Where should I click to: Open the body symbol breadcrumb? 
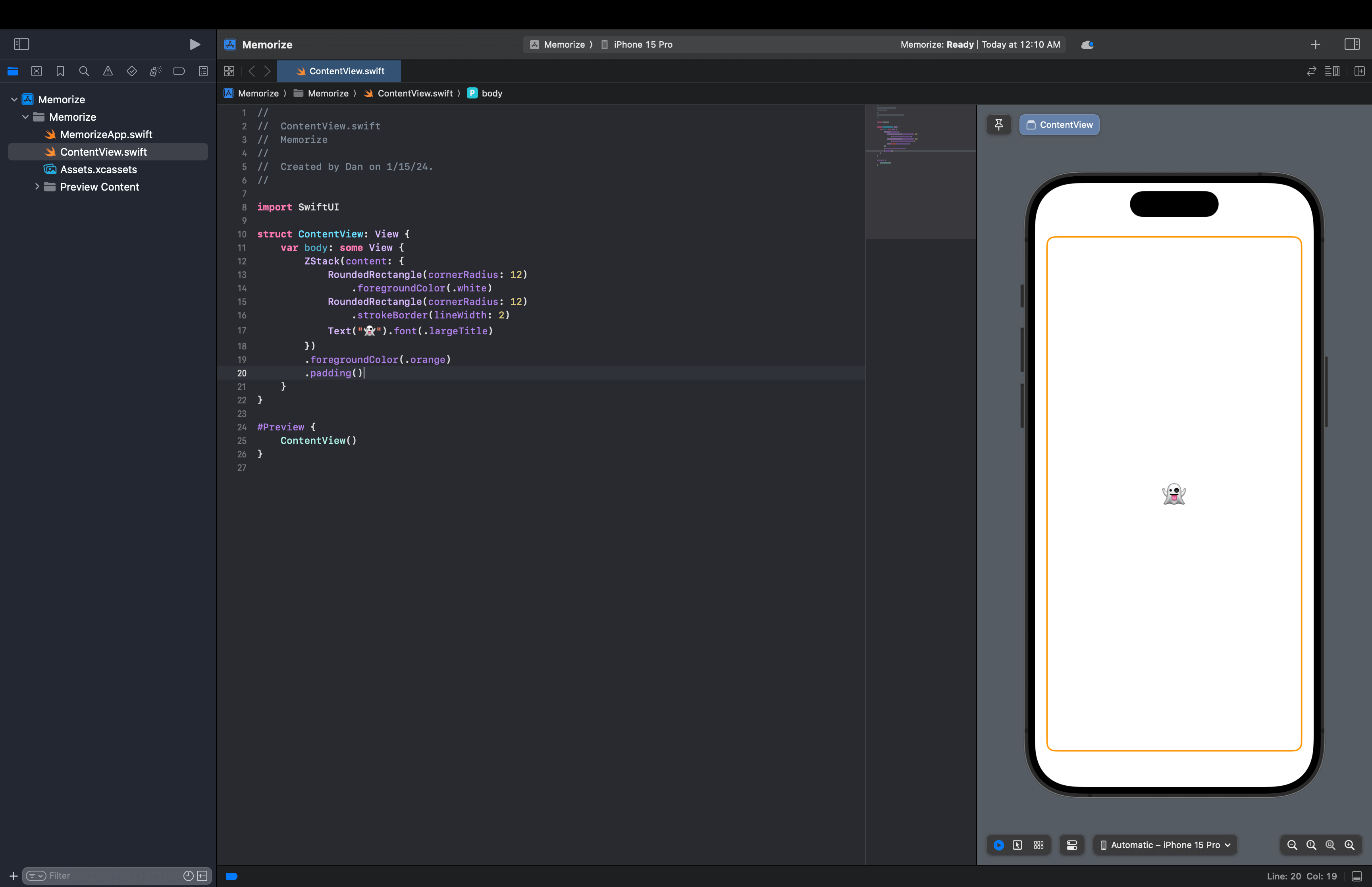click(485, 93)
